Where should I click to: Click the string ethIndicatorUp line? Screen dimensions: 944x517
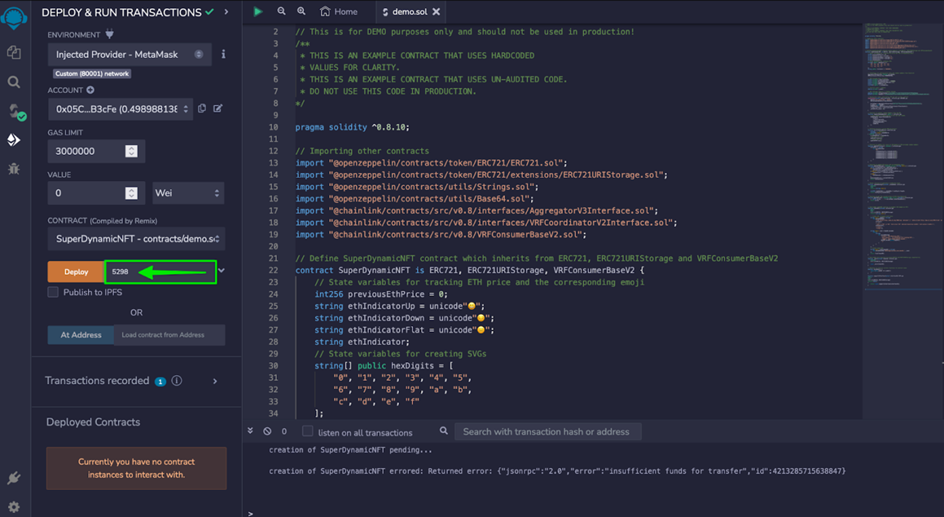(x=400, y=306)
